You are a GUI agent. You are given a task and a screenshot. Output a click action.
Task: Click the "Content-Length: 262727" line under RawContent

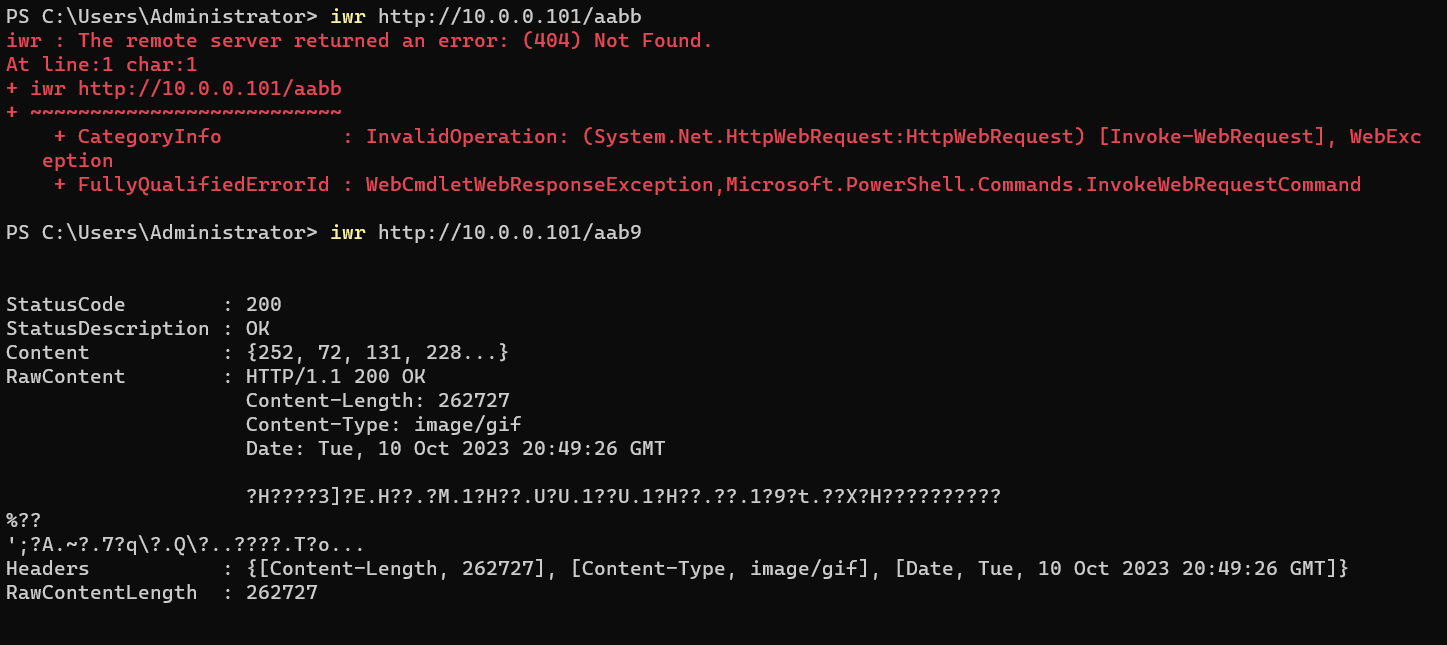pyautogui.click(x=377, y=401)
